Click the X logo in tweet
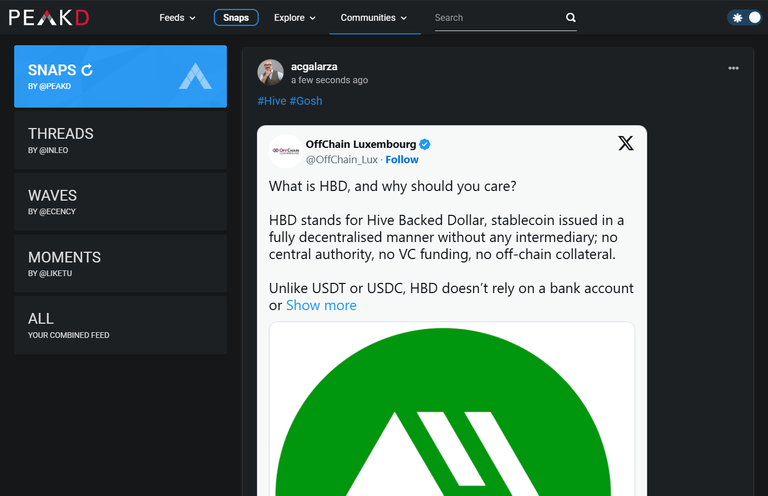The image size is (768, 496). [625, 143]
